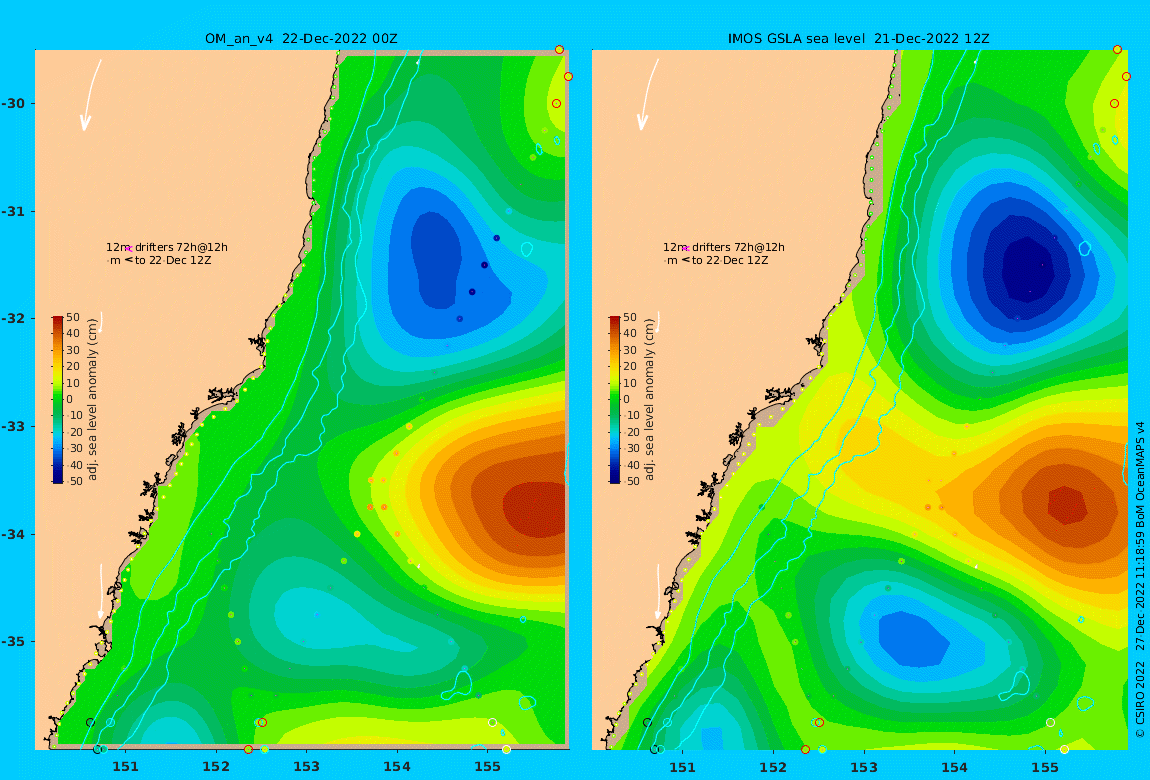Image resolution: width=1150 pixels, height=780 pixels.
Task: Click longitude label 154 under the right map
Action: pos(954,768)
